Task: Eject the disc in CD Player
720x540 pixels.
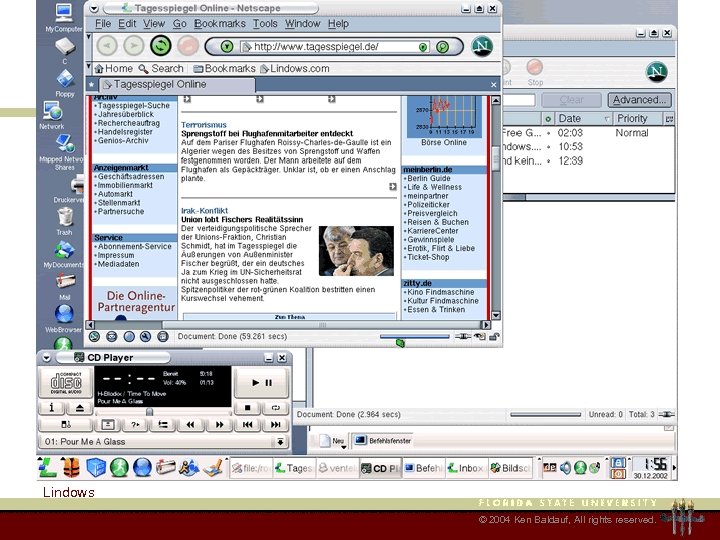Action: click(x=79, y=408)
